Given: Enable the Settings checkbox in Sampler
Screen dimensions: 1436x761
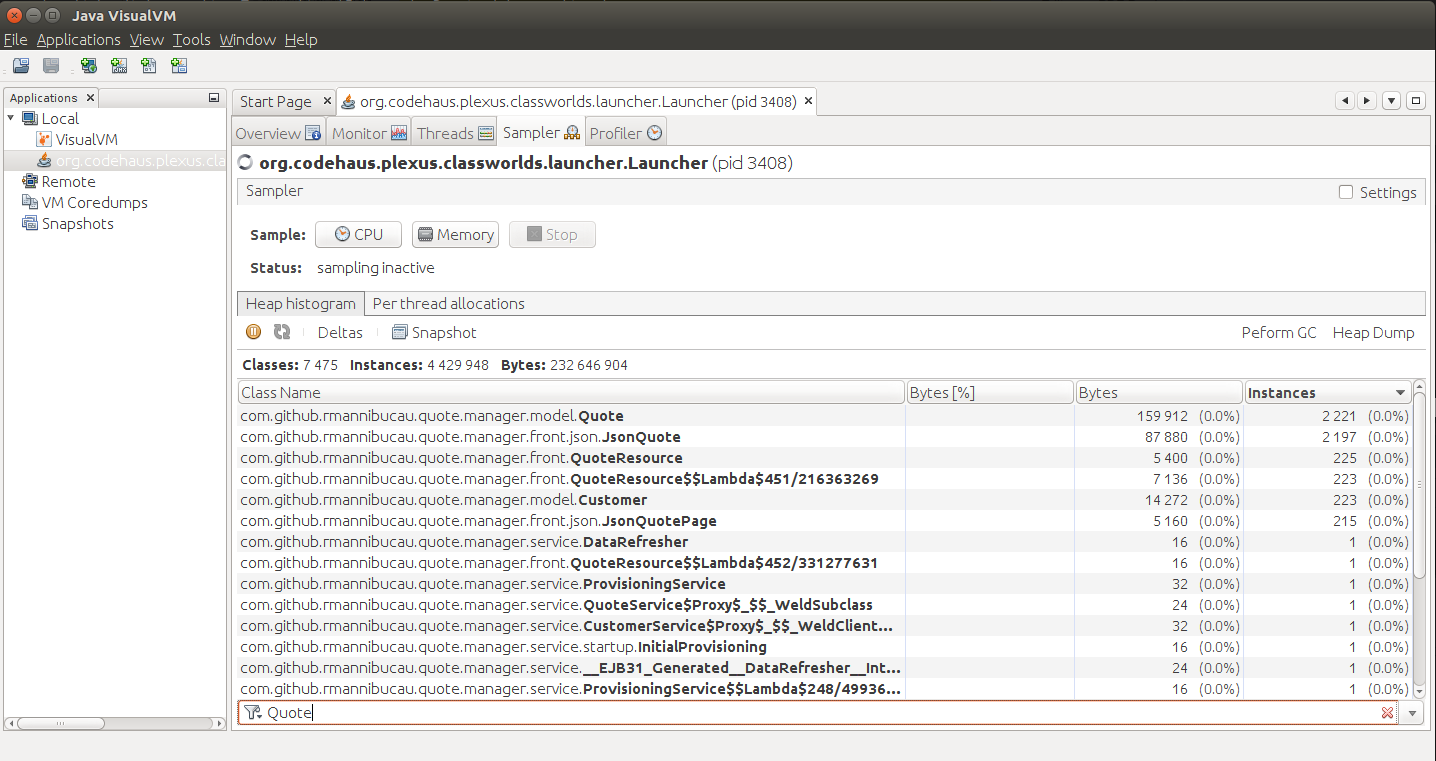Looking at the screenshot, I should pyautogui.click(x=1346, y=192).
